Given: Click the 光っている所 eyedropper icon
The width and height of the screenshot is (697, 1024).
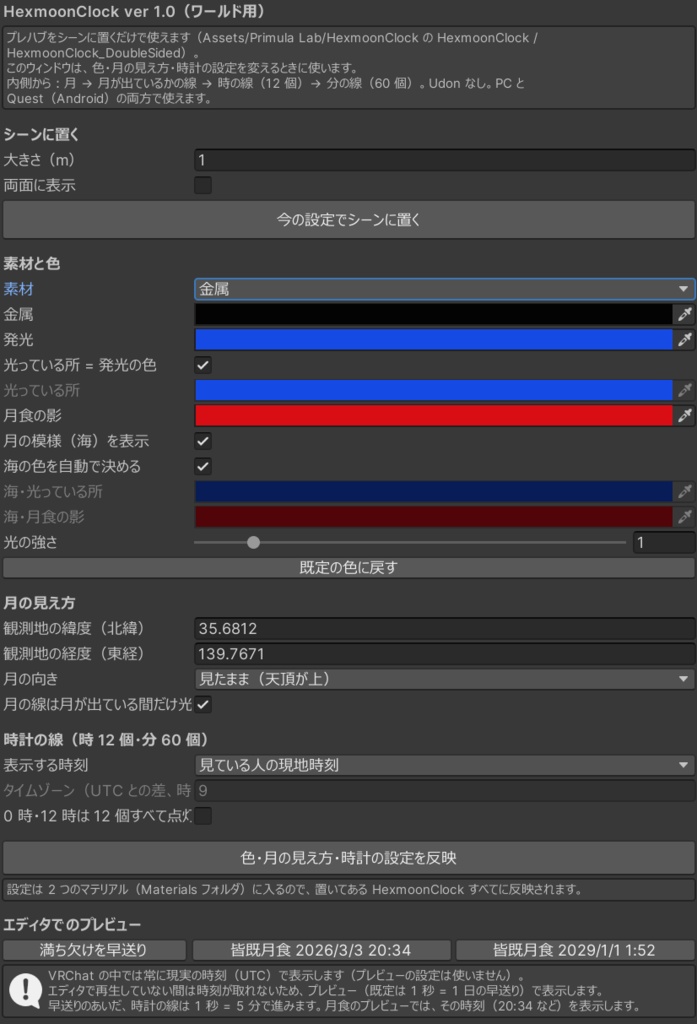Looking at the screenshot, I should 684,391.
